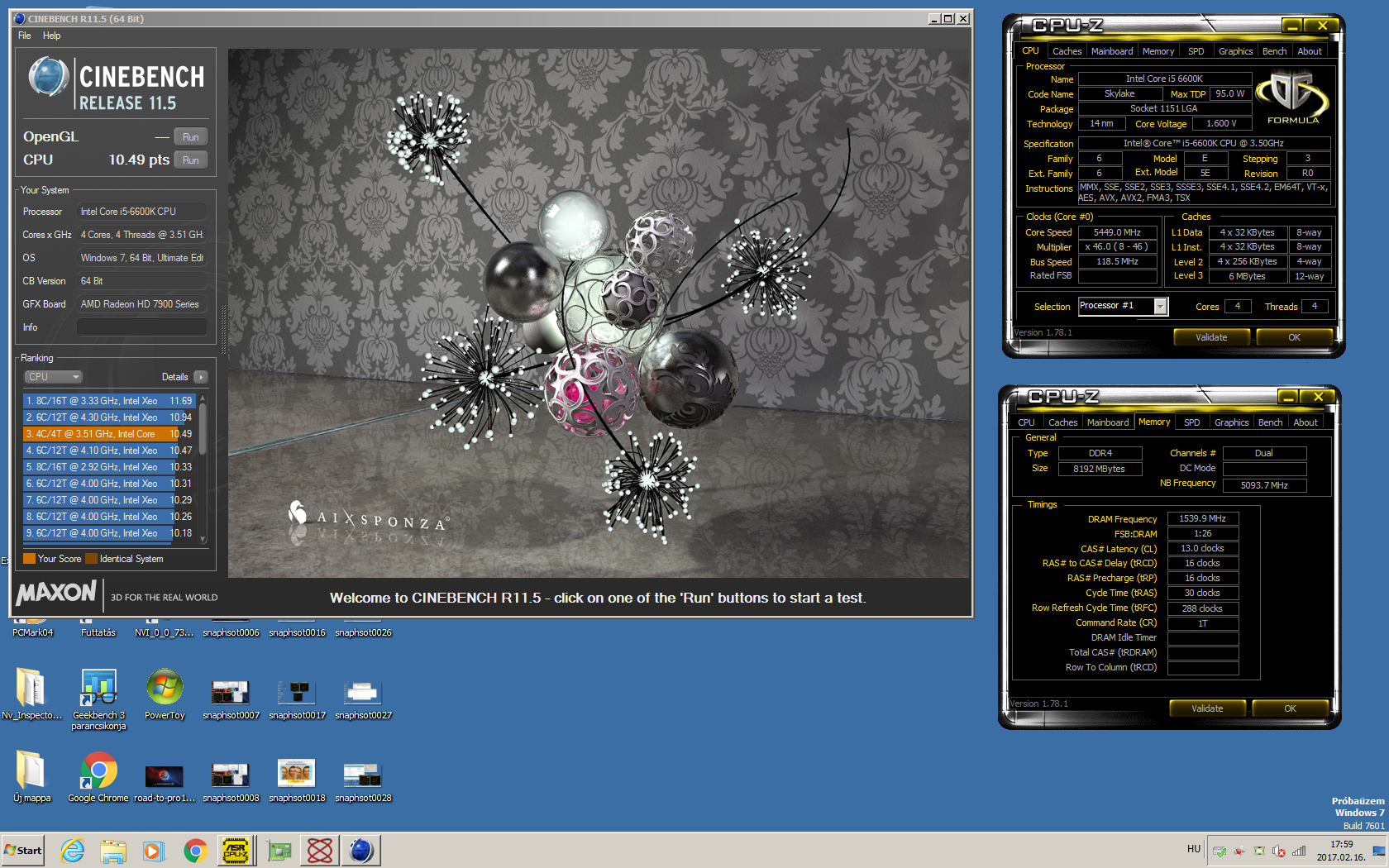
Task: Click the DRAM Frequency value 1539.9 MHz
Action: [1202, 519]
